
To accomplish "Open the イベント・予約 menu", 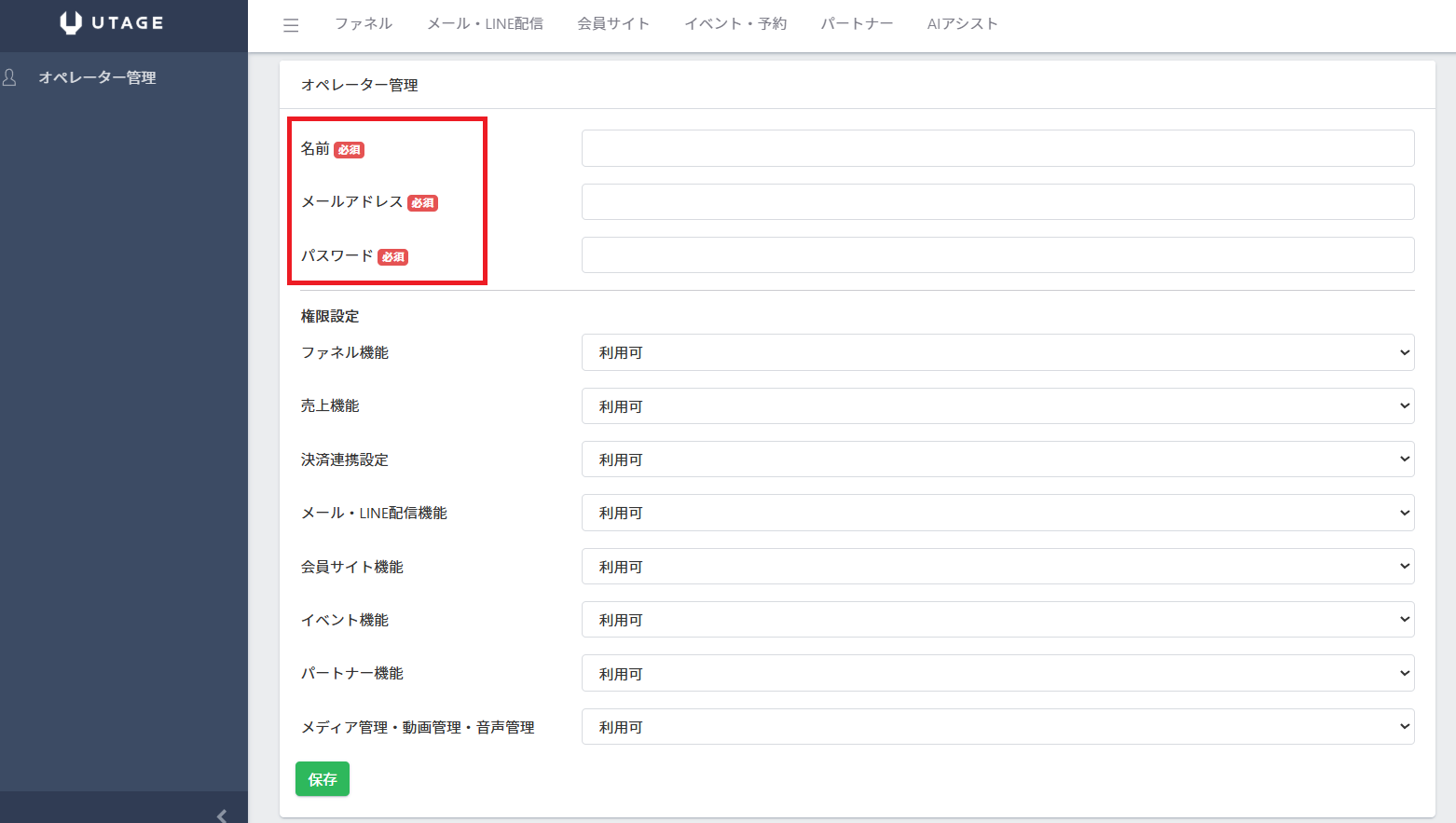I will tap(735, 24).
